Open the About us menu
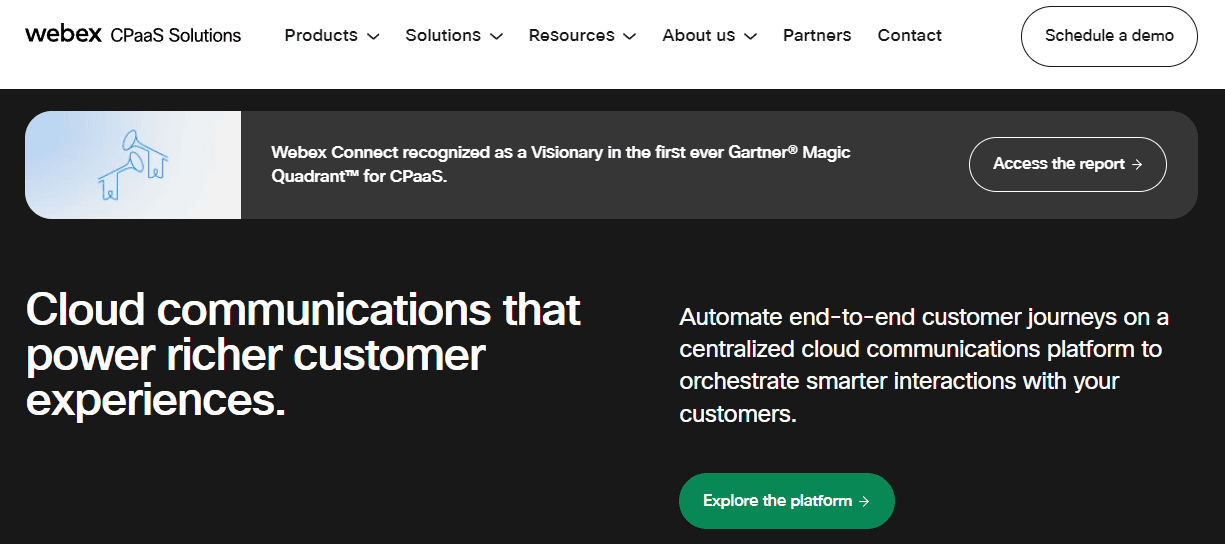The width and height of the screenshot is (1225, 544). point(699,35)
